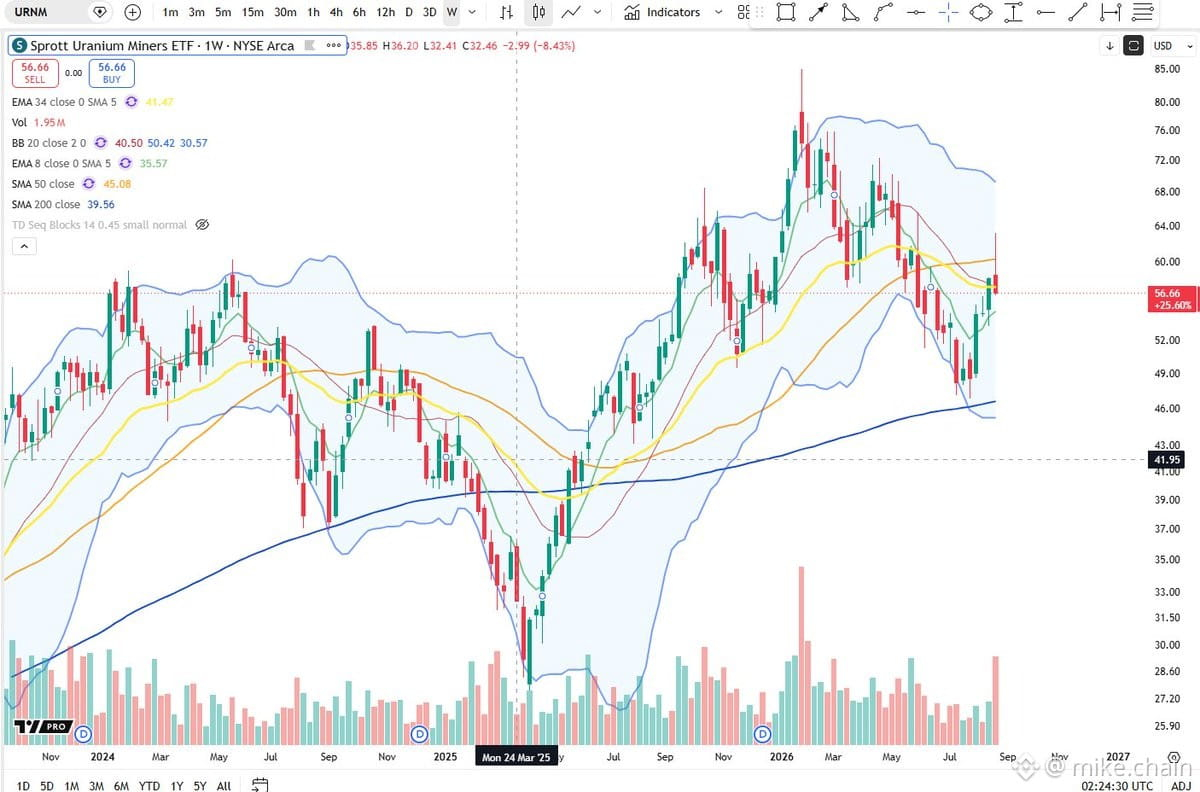The image size is (1200, 792).
Task: Select the line chart style icon
Action: pos(572,12)
